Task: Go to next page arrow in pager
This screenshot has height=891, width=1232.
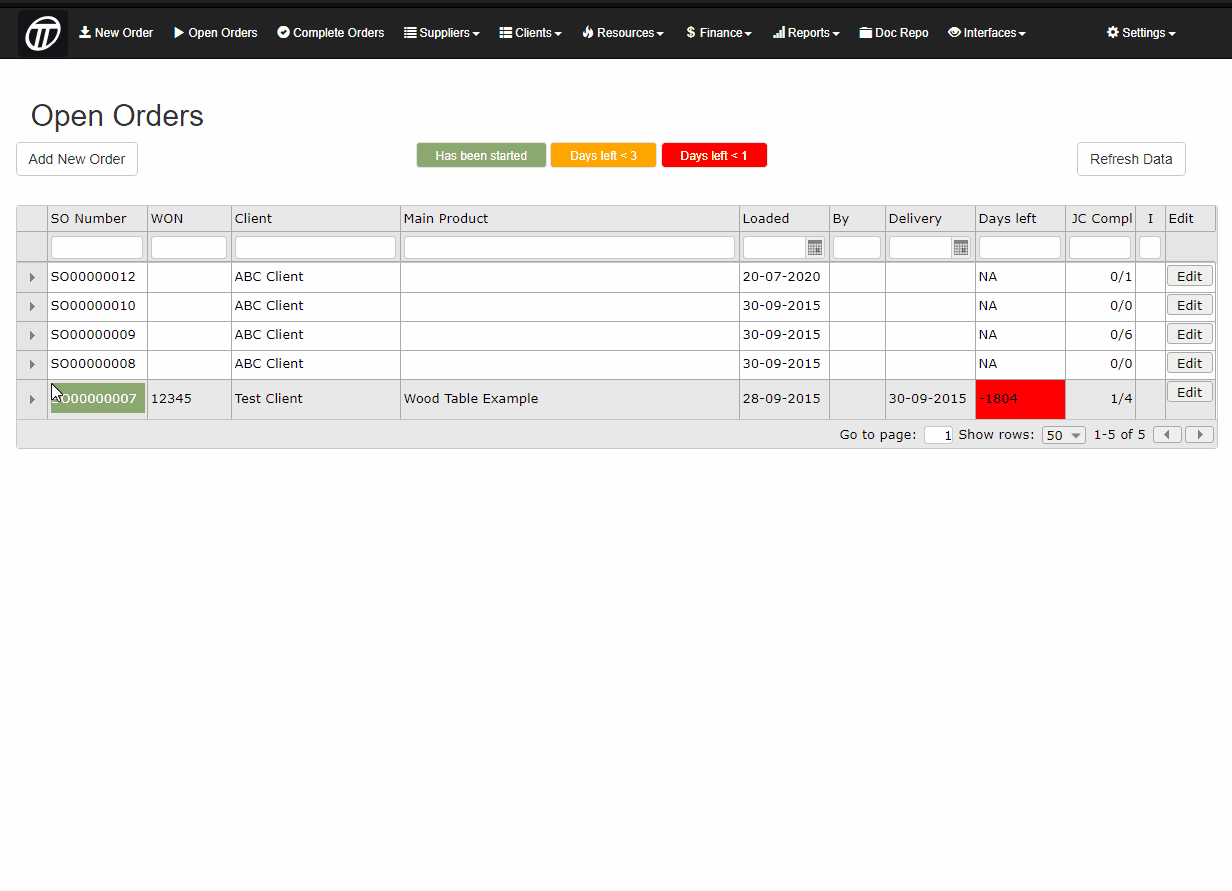Action: 1200,435
